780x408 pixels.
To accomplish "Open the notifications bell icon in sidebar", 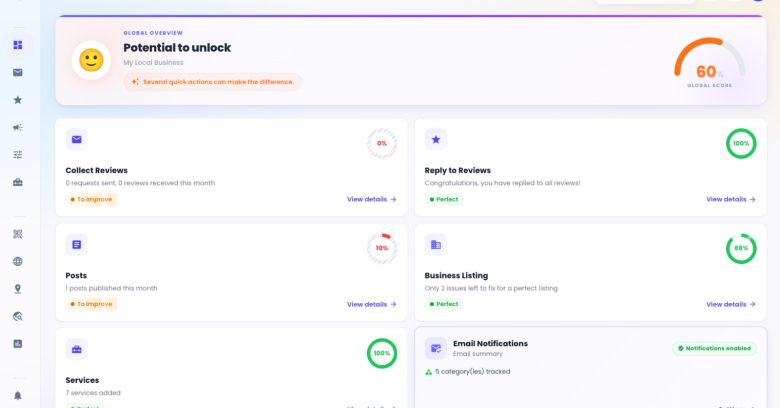I will pyautogui.click(x=18, y=396).
